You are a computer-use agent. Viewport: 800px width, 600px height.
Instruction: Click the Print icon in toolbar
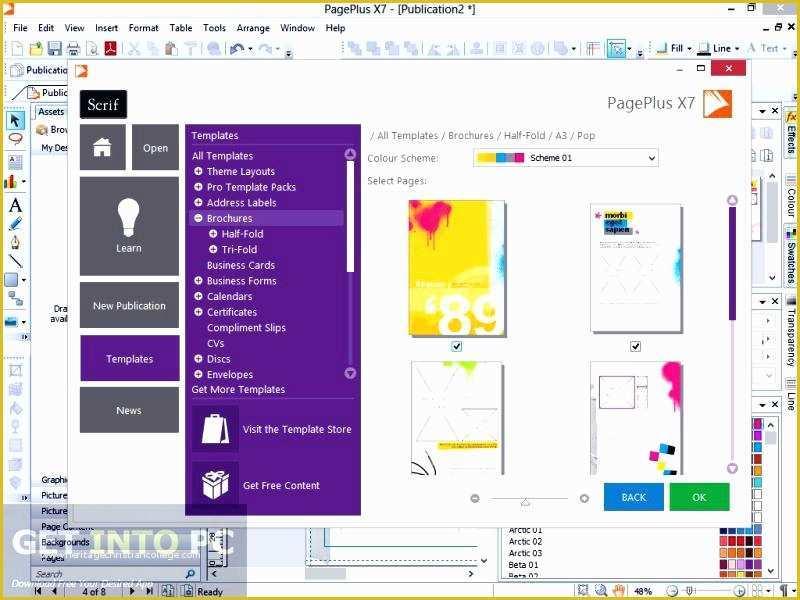73,48
